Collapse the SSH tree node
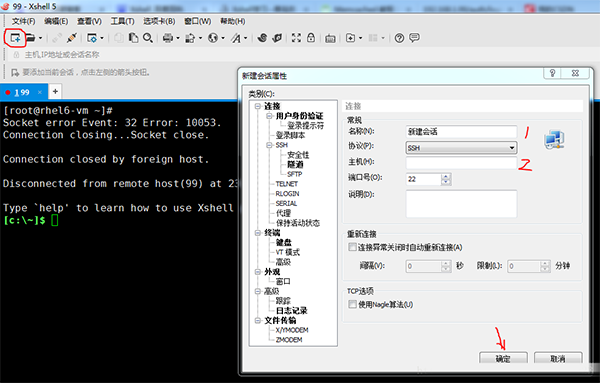 point(269,145)
